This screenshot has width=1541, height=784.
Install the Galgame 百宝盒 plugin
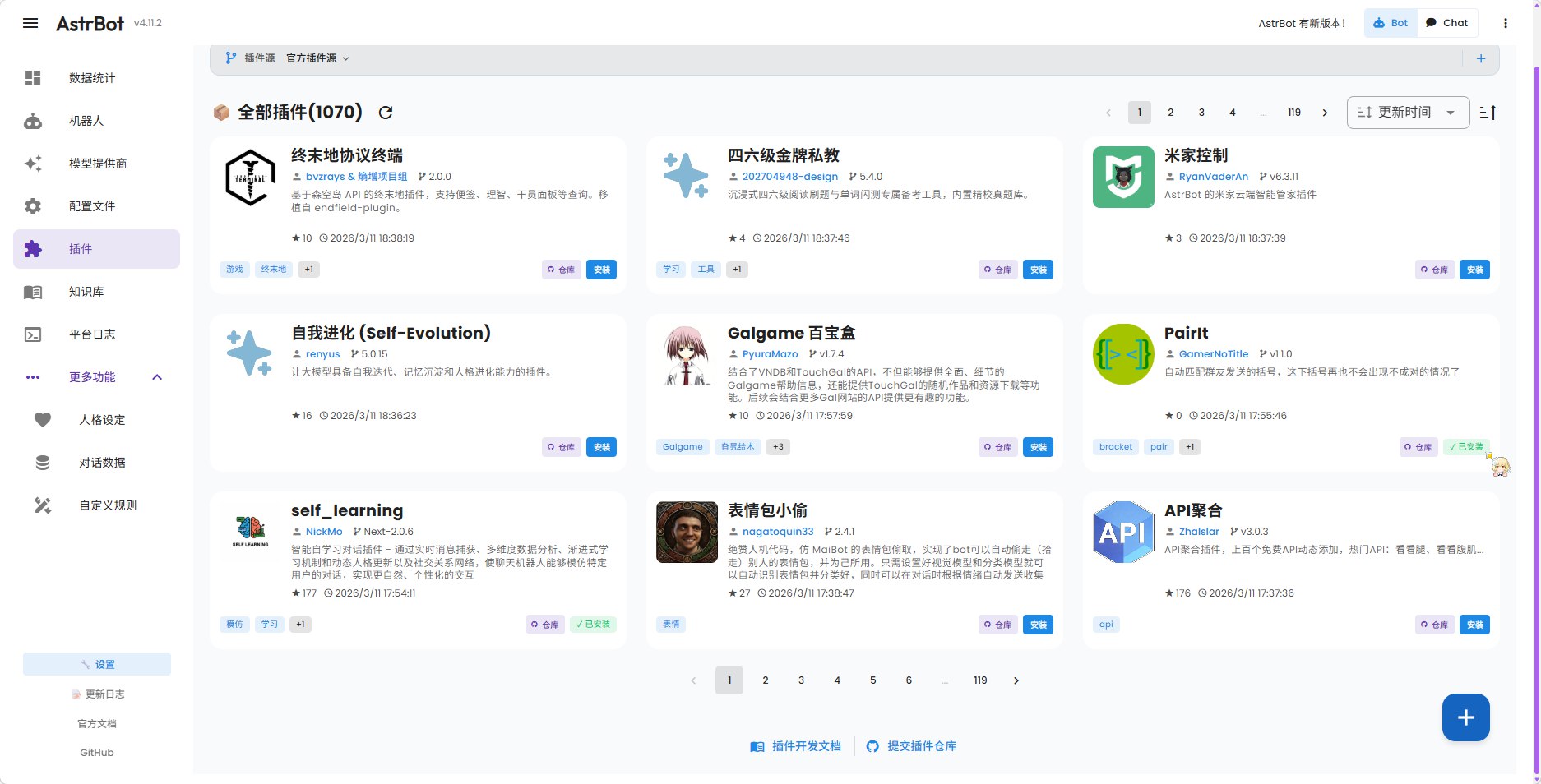point(1038,447)
